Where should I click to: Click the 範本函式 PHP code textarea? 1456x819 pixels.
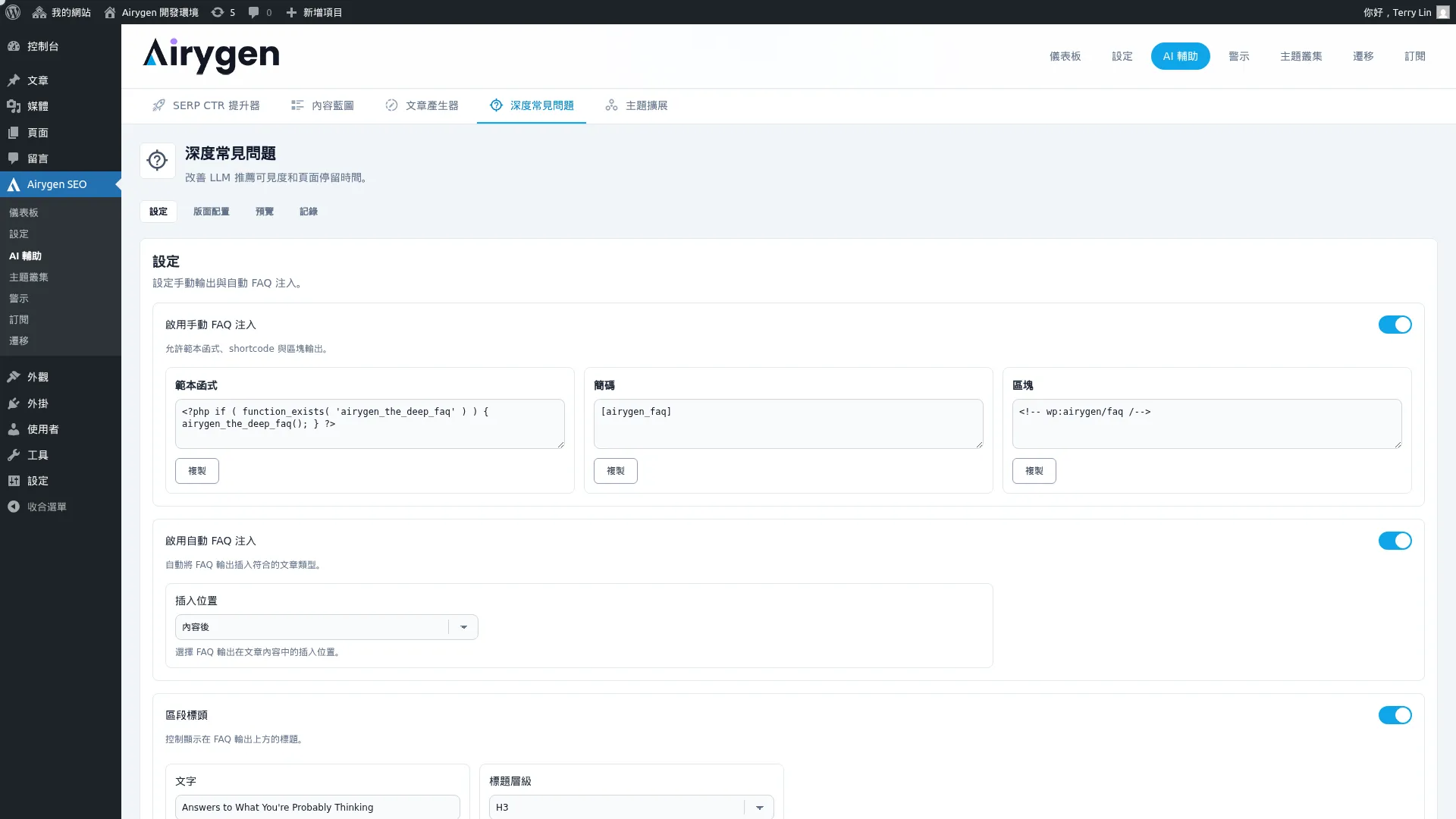[370, 424]
